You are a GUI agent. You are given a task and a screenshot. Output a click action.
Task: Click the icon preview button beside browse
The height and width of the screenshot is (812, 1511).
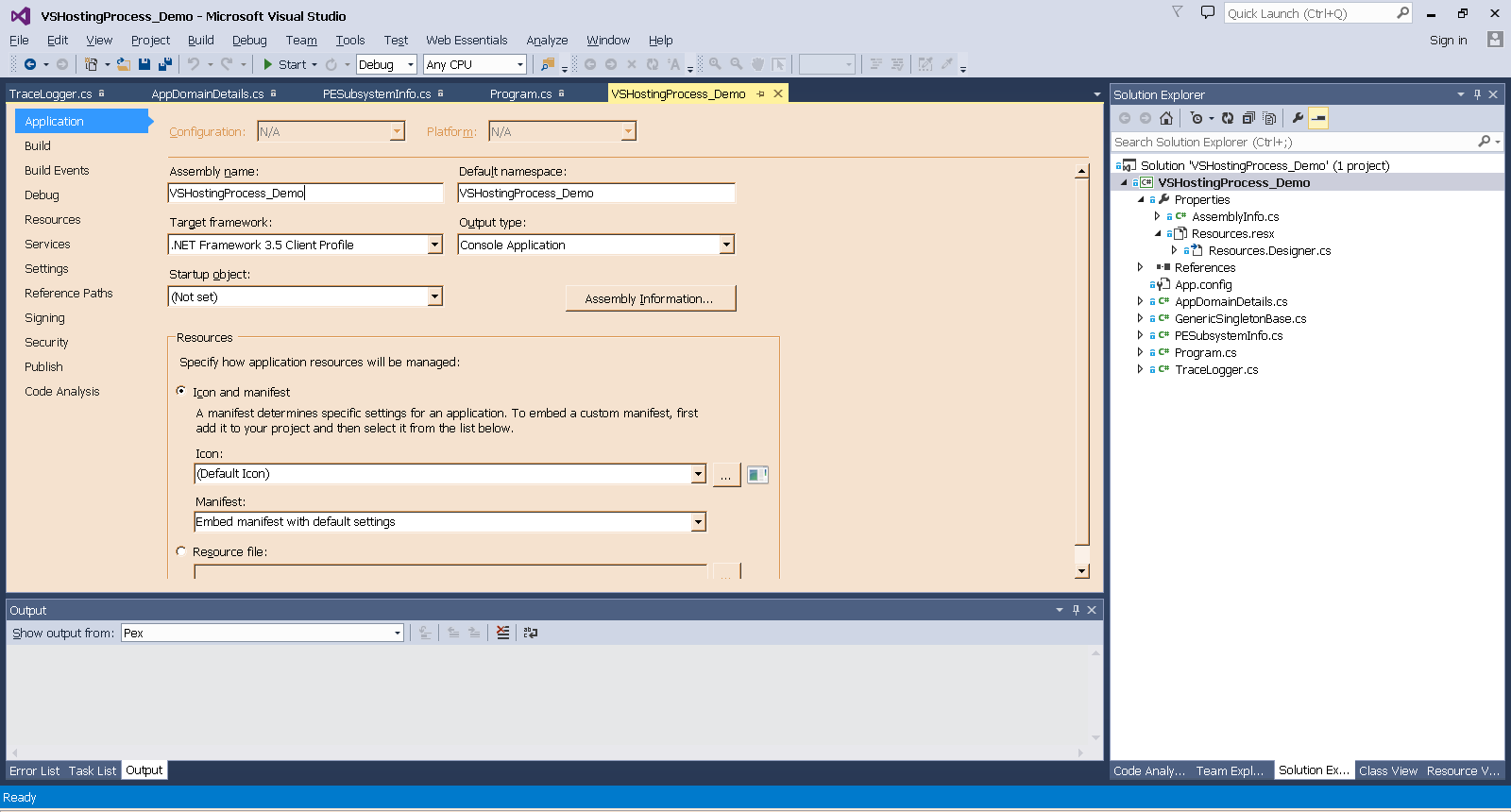click(757, 474)
